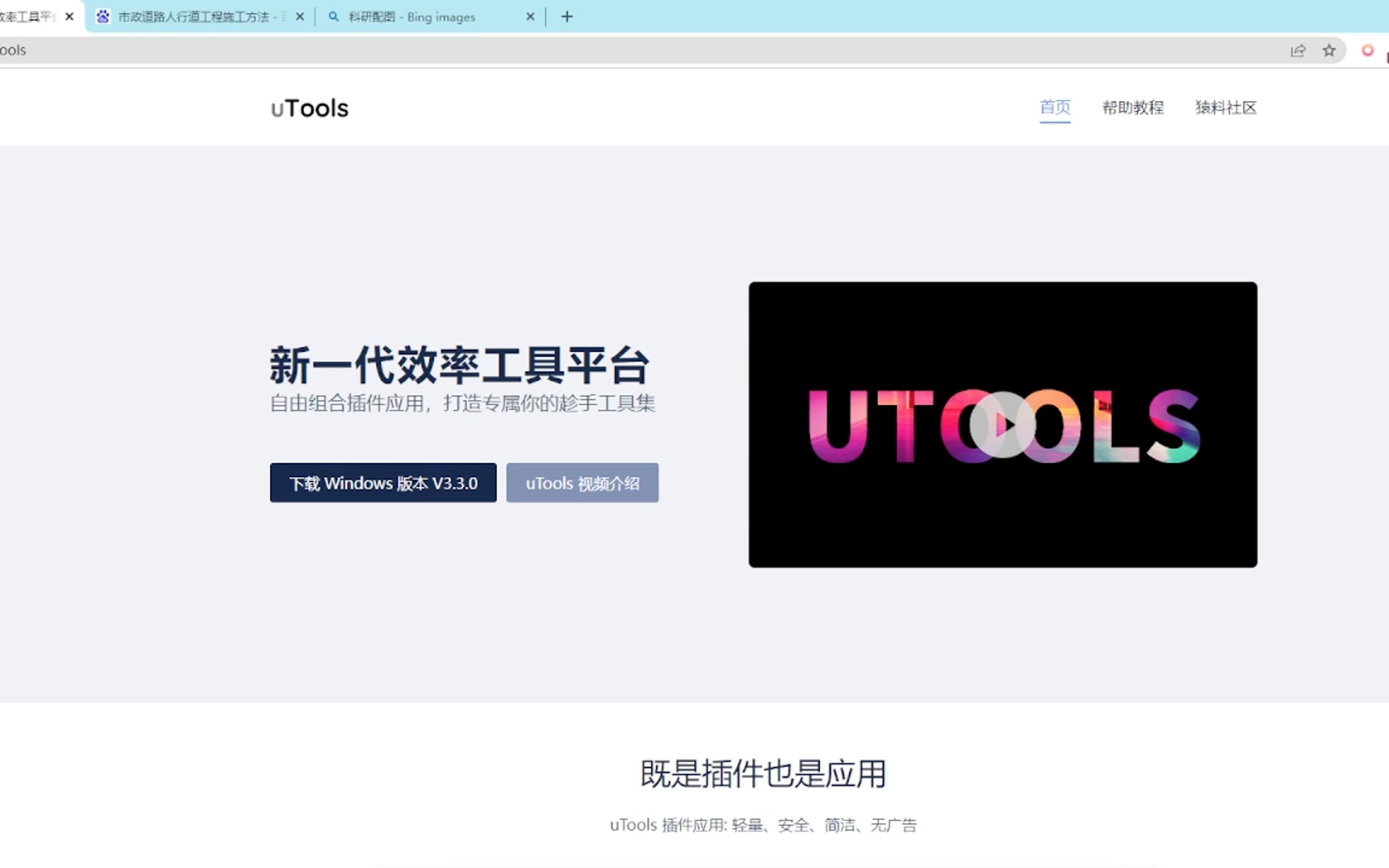Bookmark this page using the star icon

(x=1329, y=51)
